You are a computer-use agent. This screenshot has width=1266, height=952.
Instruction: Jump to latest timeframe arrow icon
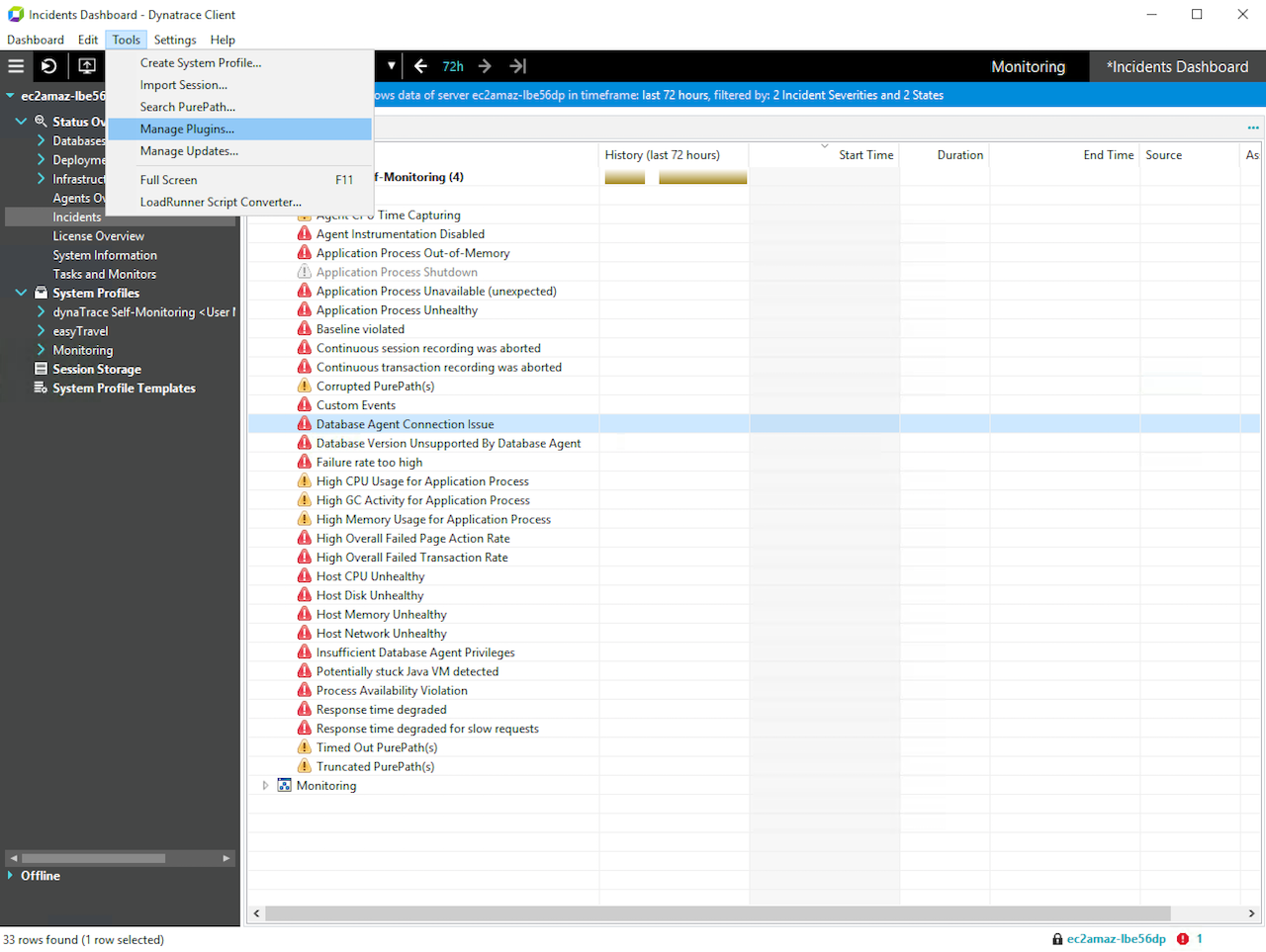(518, 66)
